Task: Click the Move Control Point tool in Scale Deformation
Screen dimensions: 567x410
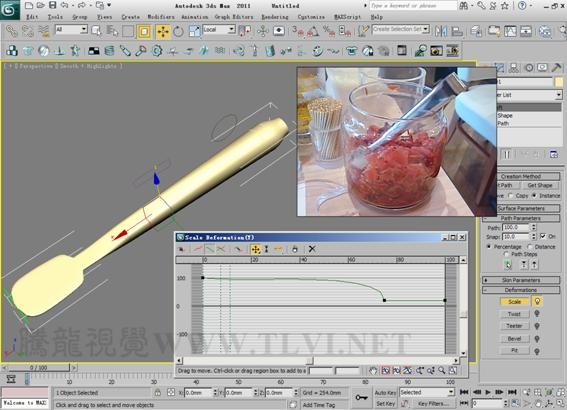Action: 256,249
